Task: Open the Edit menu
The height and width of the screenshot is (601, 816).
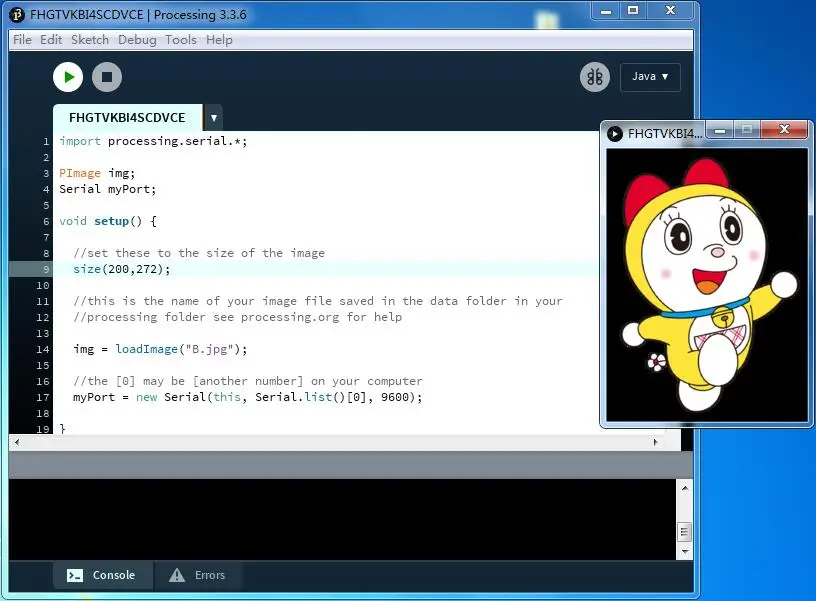Action: [51, 40]
